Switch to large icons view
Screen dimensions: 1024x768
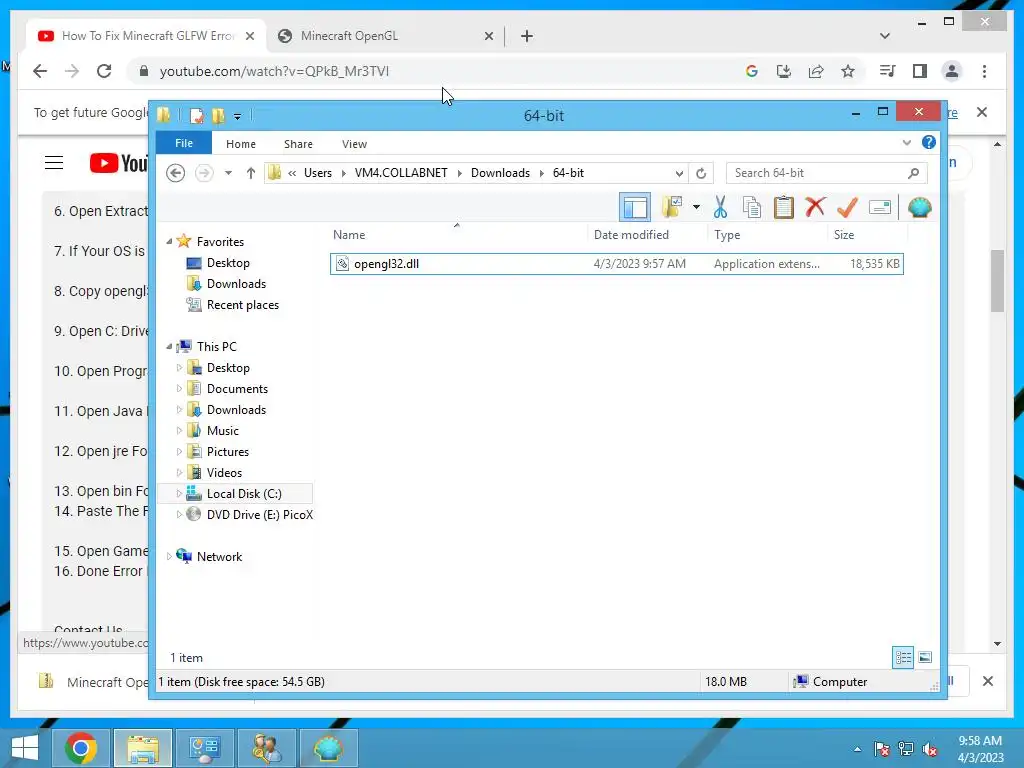(925, 658)
